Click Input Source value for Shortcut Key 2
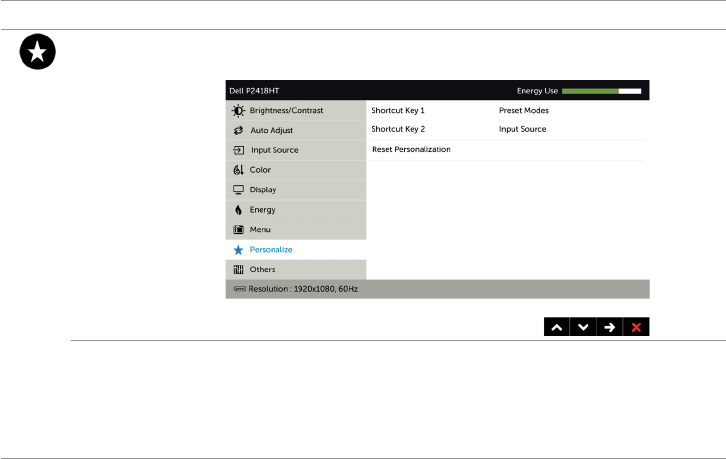 (x=522, y=129)
